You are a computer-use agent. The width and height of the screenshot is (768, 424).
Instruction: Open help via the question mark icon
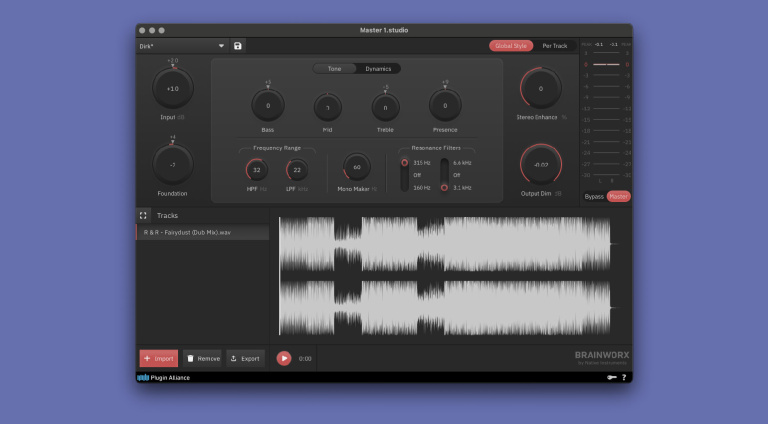pos(624,378)
